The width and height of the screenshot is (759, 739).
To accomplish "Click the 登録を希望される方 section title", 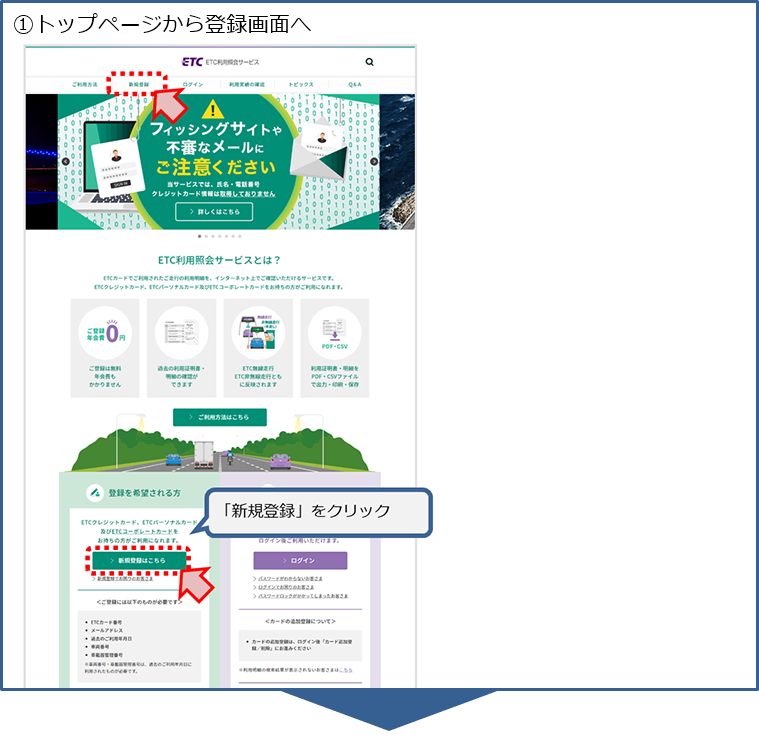I will coord(145,493).
